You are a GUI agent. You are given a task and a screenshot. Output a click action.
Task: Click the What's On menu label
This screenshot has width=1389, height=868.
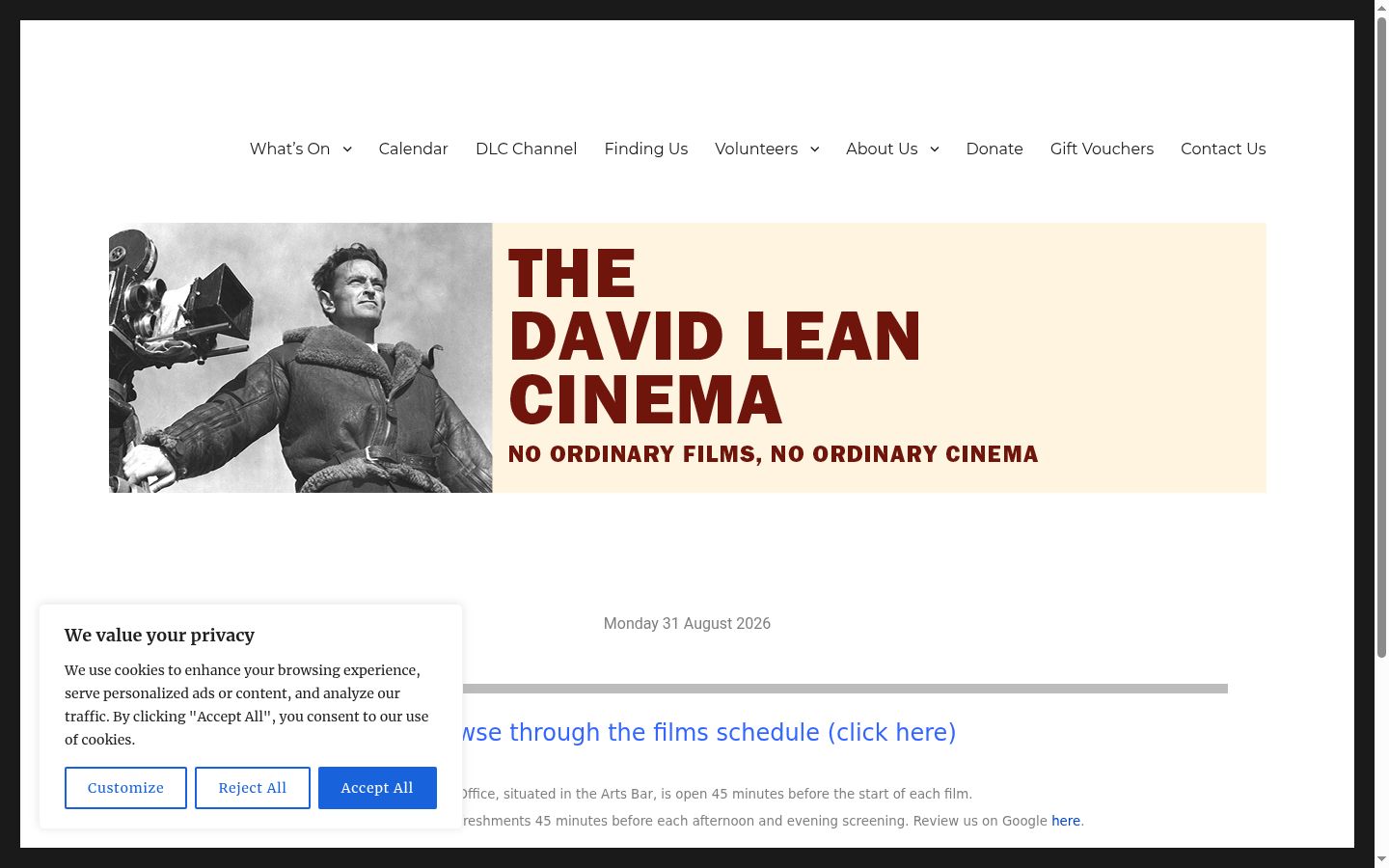289,149
